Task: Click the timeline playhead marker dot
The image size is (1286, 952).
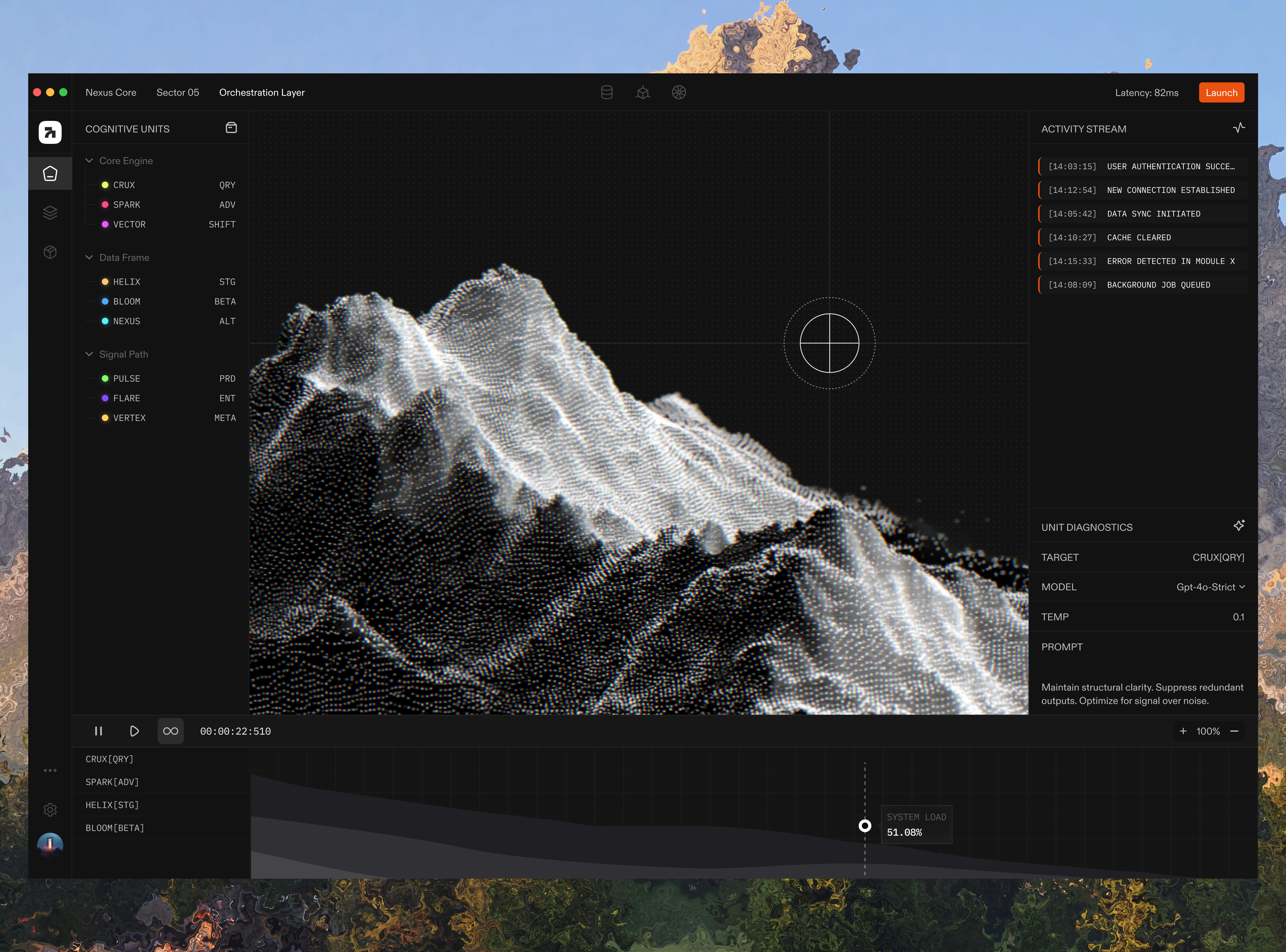Action: (865, 826)
